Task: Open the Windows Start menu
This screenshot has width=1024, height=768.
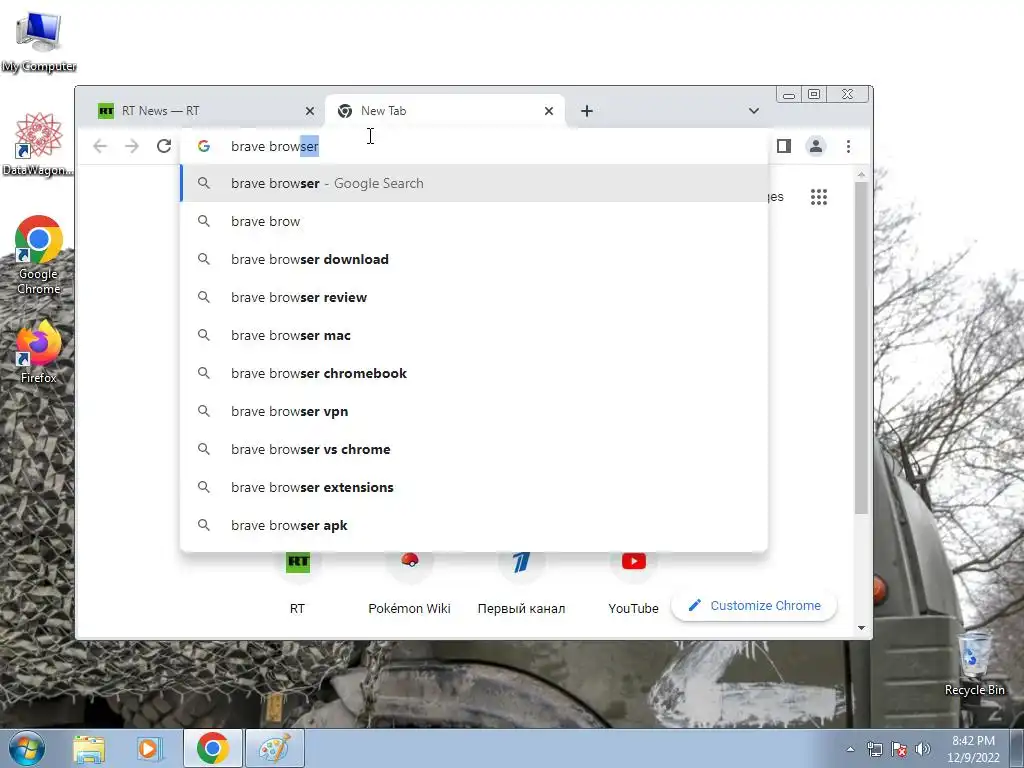Action: [x=26, y=748]
